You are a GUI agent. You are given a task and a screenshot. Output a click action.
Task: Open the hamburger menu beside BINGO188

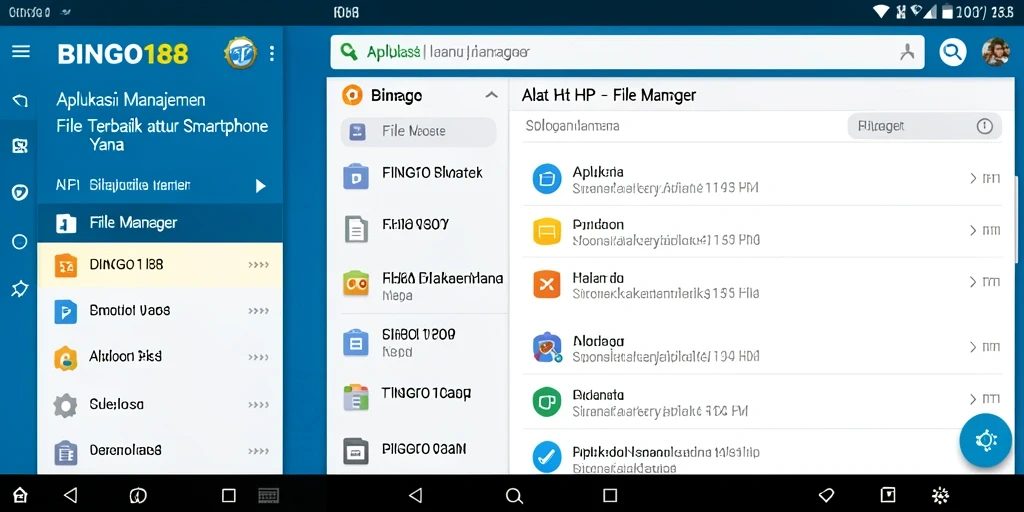(21, 52)
